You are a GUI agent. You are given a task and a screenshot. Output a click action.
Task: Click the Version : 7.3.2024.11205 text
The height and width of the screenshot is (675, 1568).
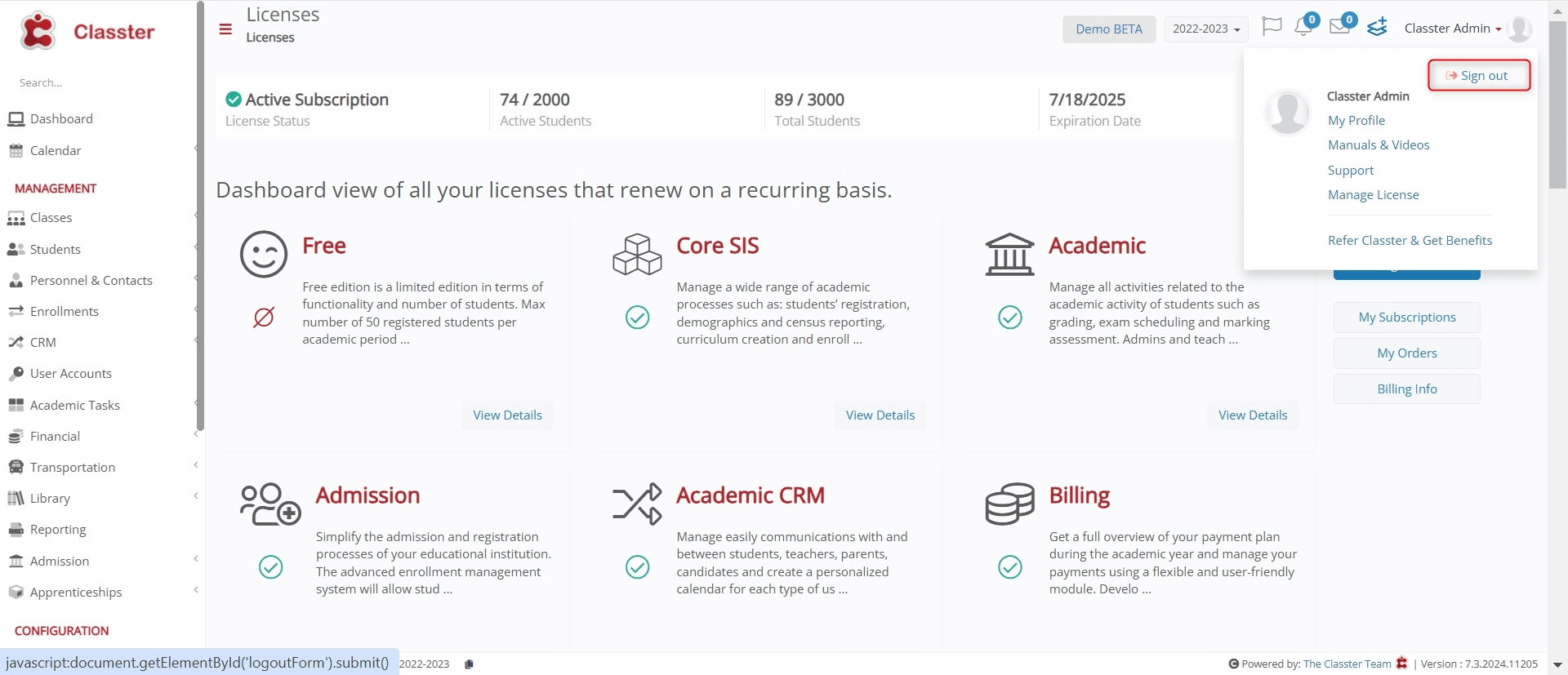1479,664
